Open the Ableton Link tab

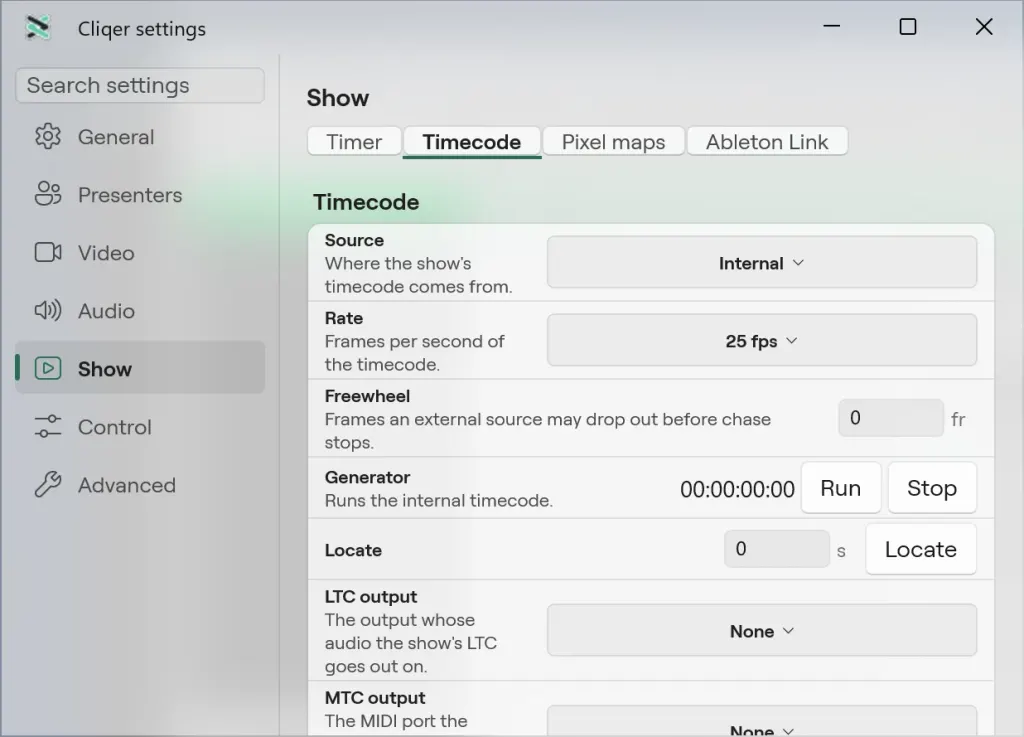pyautogui.click(x=767, y=142)
